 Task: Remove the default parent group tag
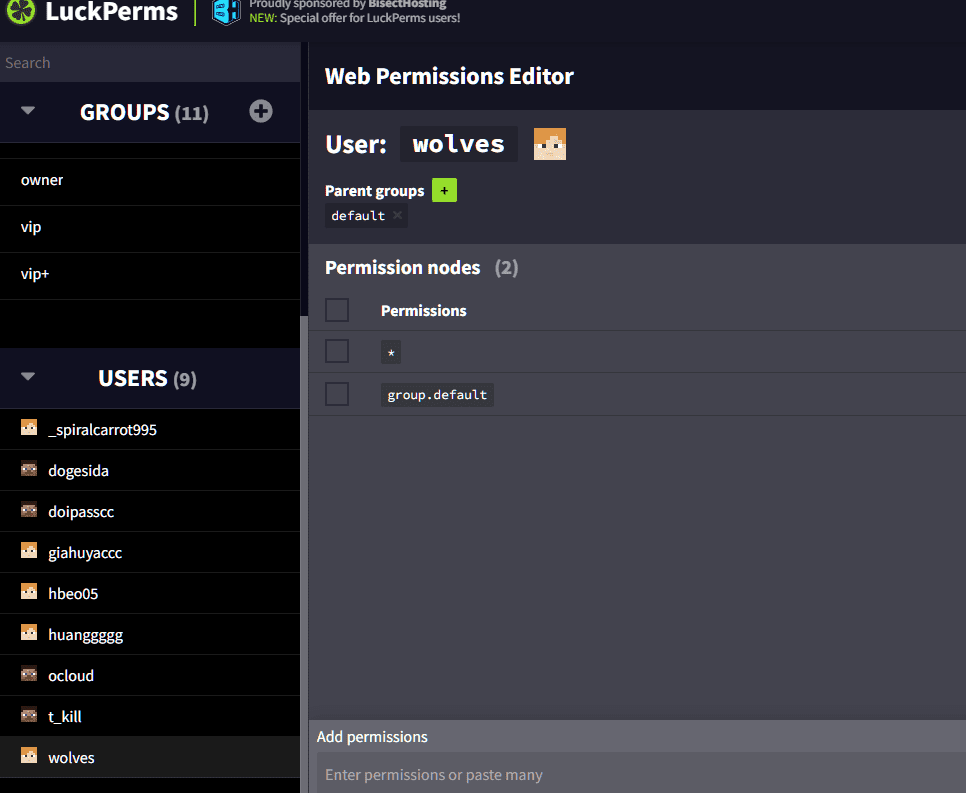pyautogui.click(x=397, y=215)
